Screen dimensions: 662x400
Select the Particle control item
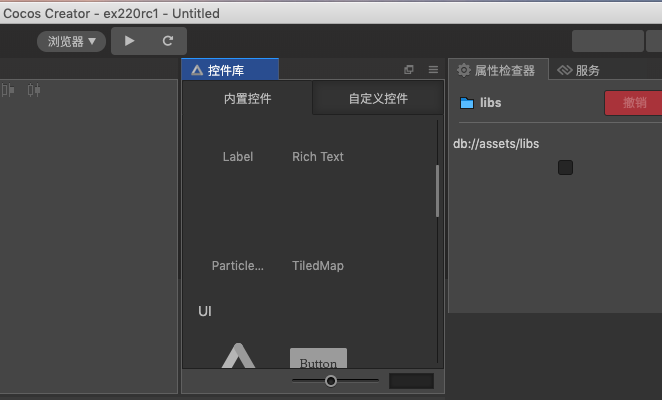[238, 266]
